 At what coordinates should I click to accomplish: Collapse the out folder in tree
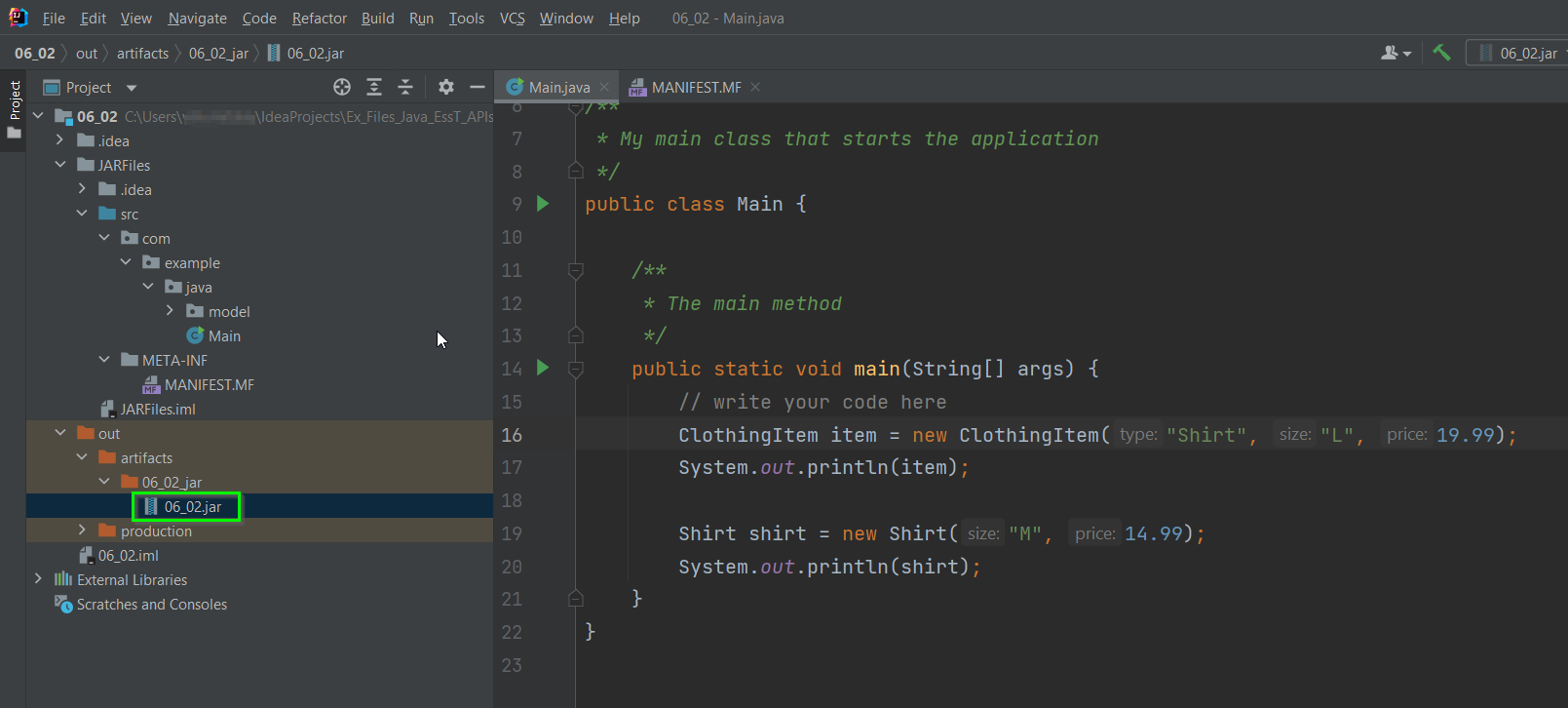click(x=60, y=433)
